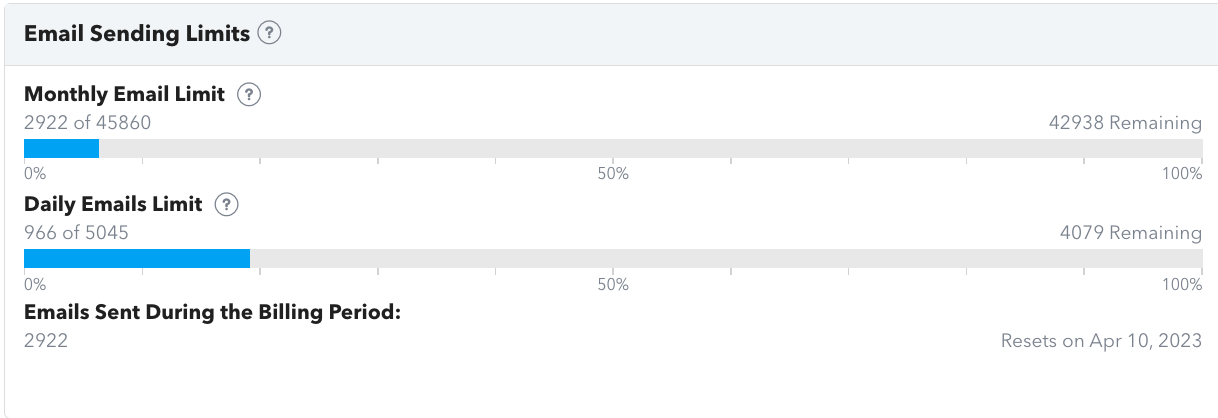Click the 50% marker under monthly bar

tap(613, 174)
